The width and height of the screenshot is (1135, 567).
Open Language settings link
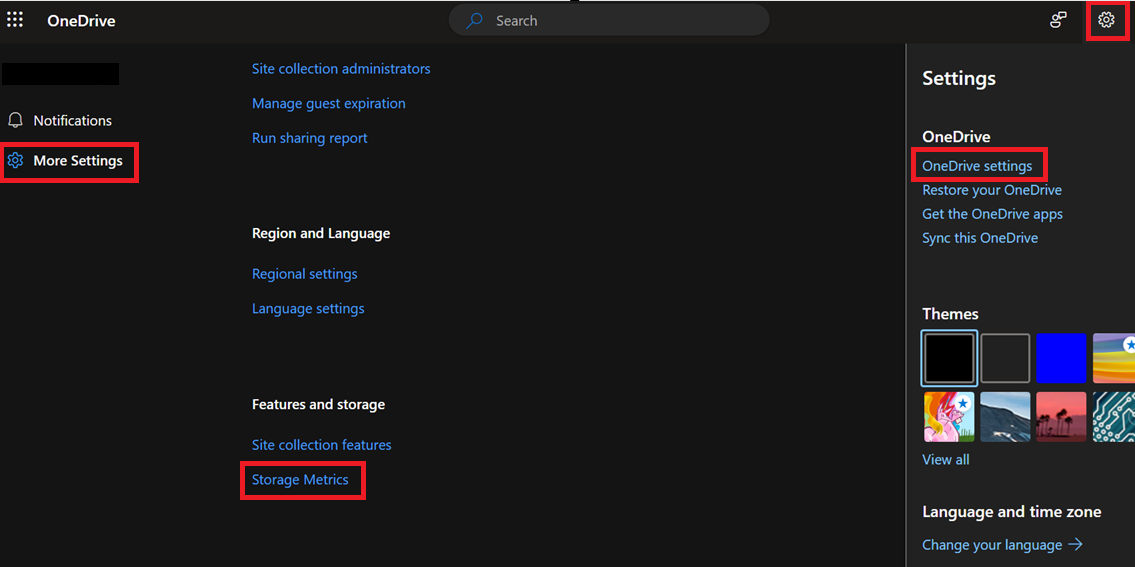coord(308,308)
